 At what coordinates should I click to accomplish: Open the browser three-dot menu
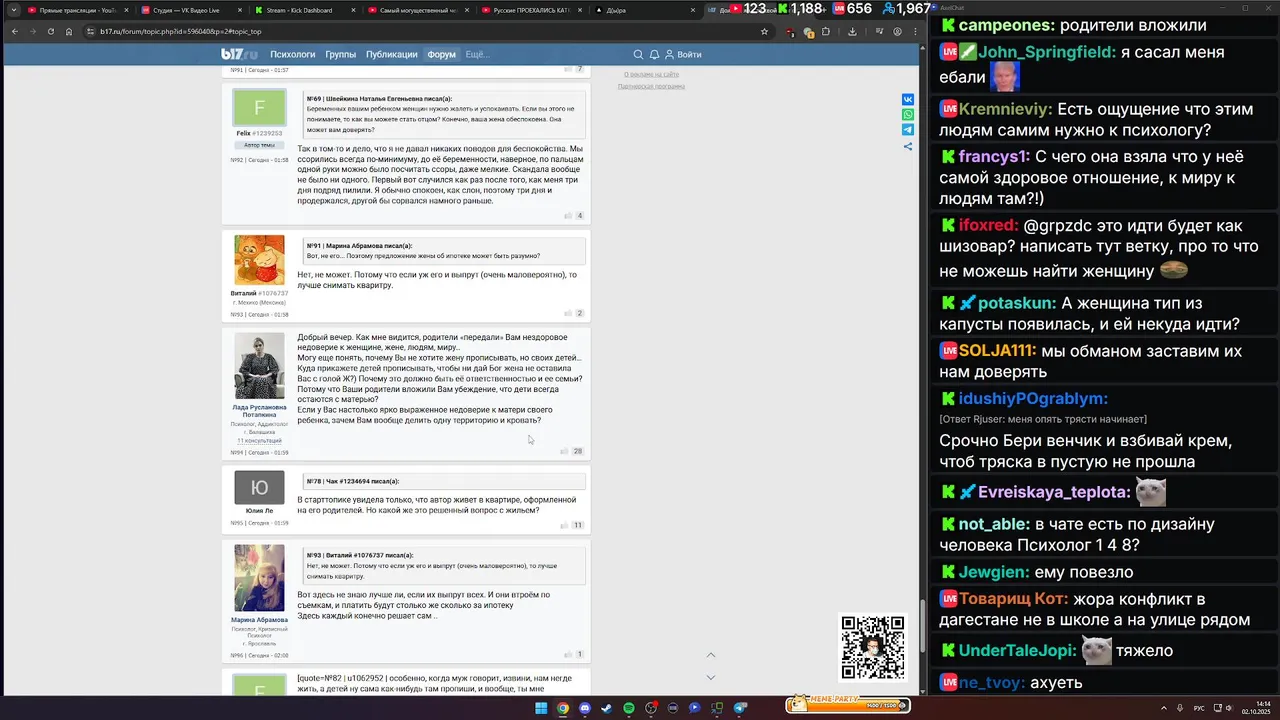[x=914, y=31]
